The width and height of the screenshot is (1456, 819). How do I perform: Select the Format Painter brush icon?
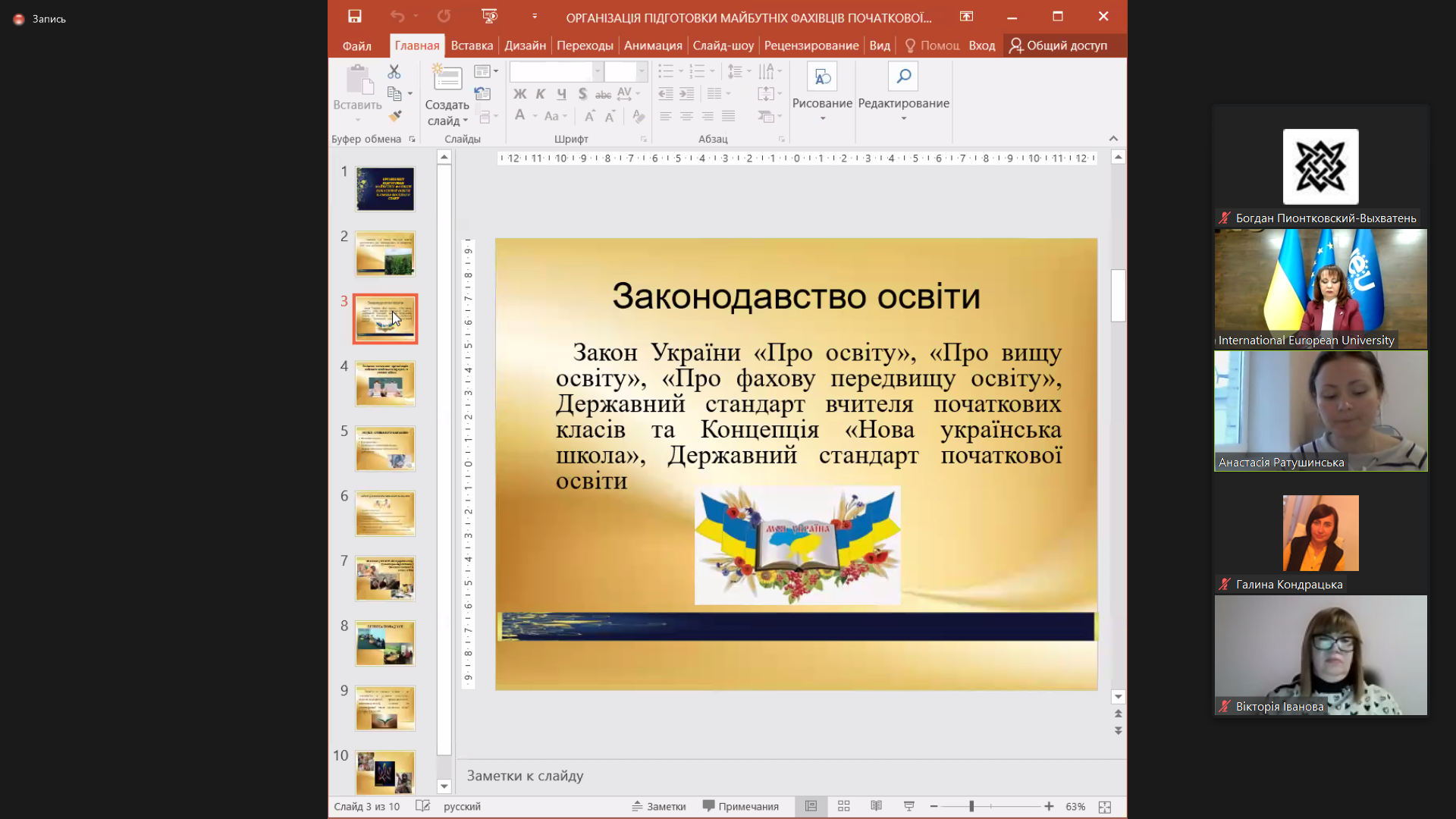[x=394, y=116]
